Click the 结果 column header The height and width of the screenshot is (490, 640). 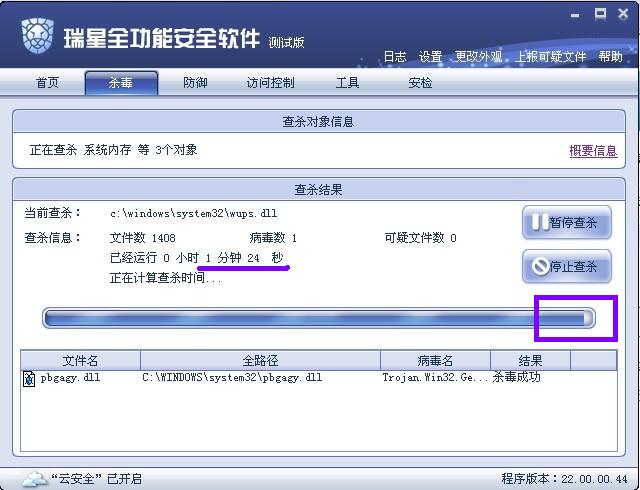(530, 360)
